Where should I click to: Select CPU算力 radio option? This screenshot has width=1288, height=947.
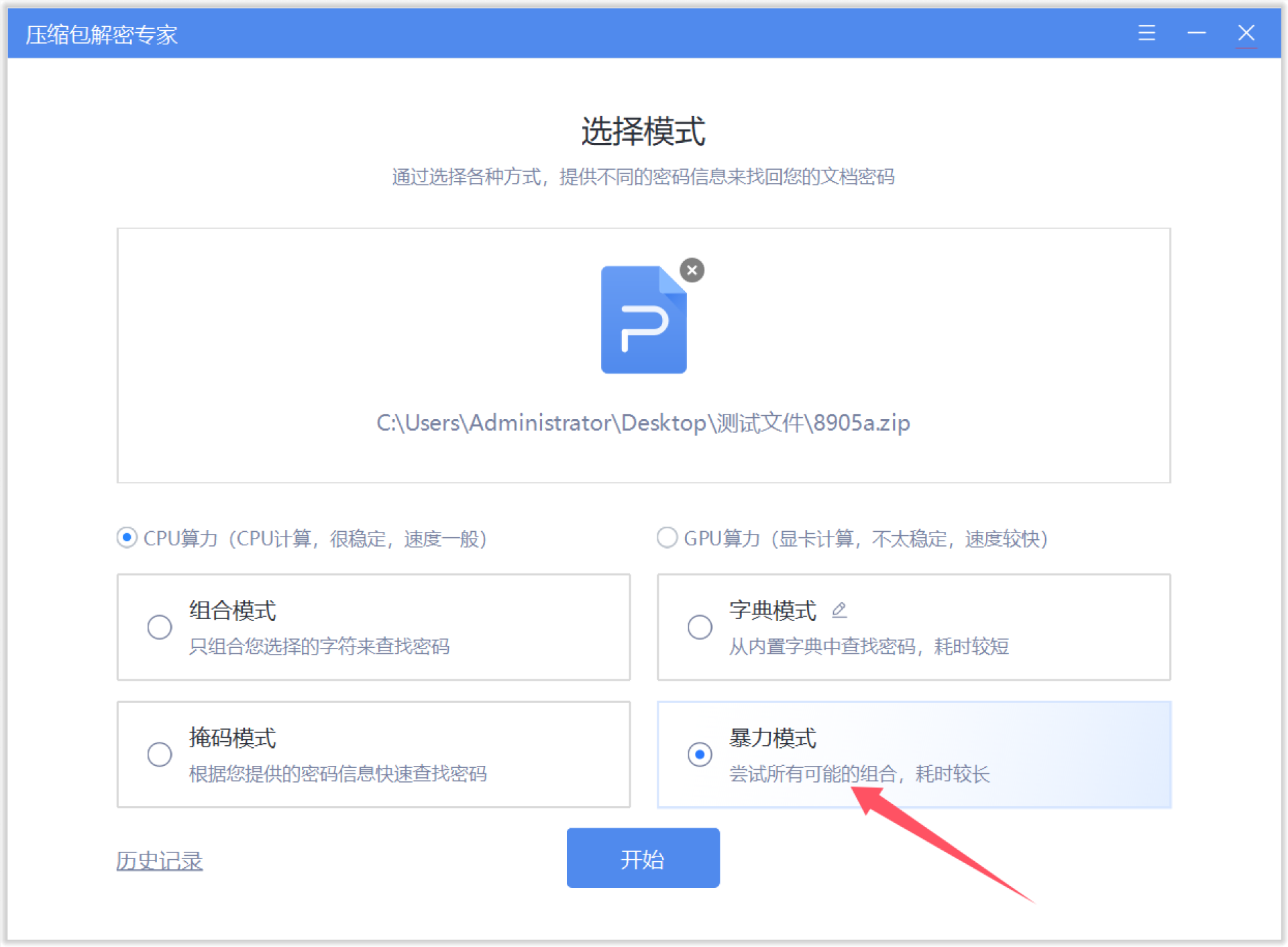[127, 537]
